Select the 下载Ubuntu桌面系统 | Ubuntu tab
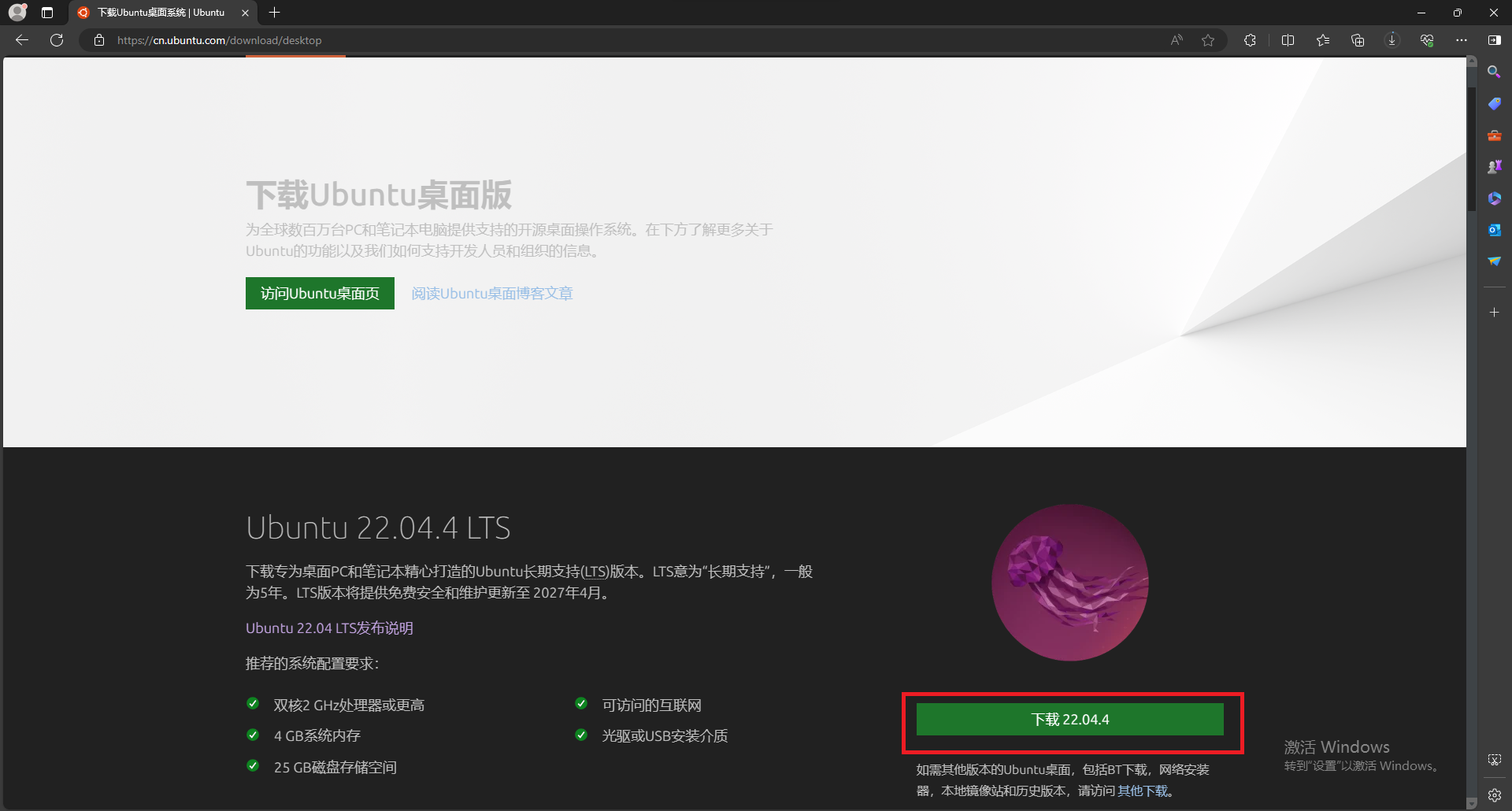 click(x=161, y=13)
